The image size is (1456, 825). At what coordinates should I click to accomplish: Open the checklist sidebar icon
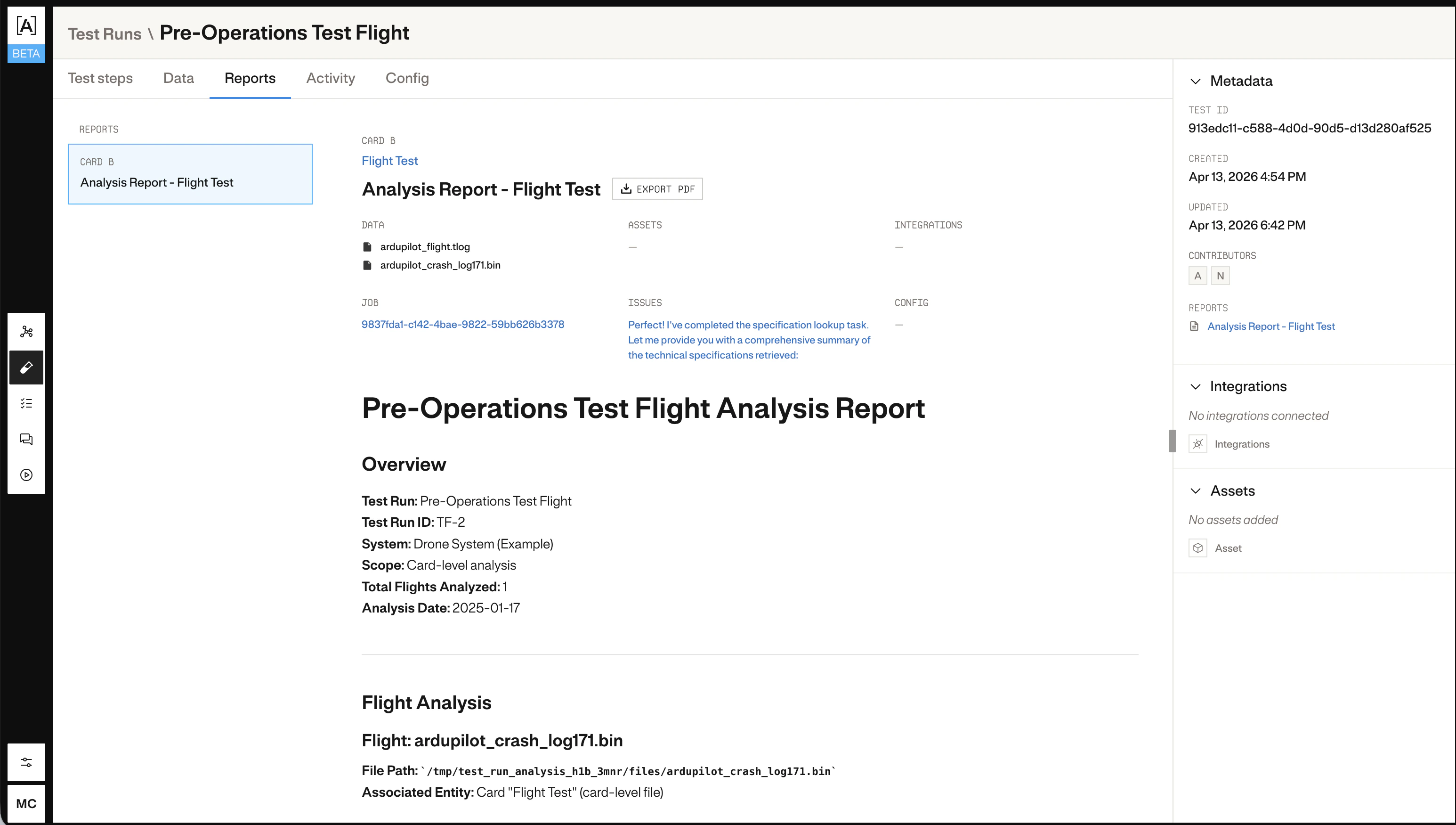[x=26, y=403]
